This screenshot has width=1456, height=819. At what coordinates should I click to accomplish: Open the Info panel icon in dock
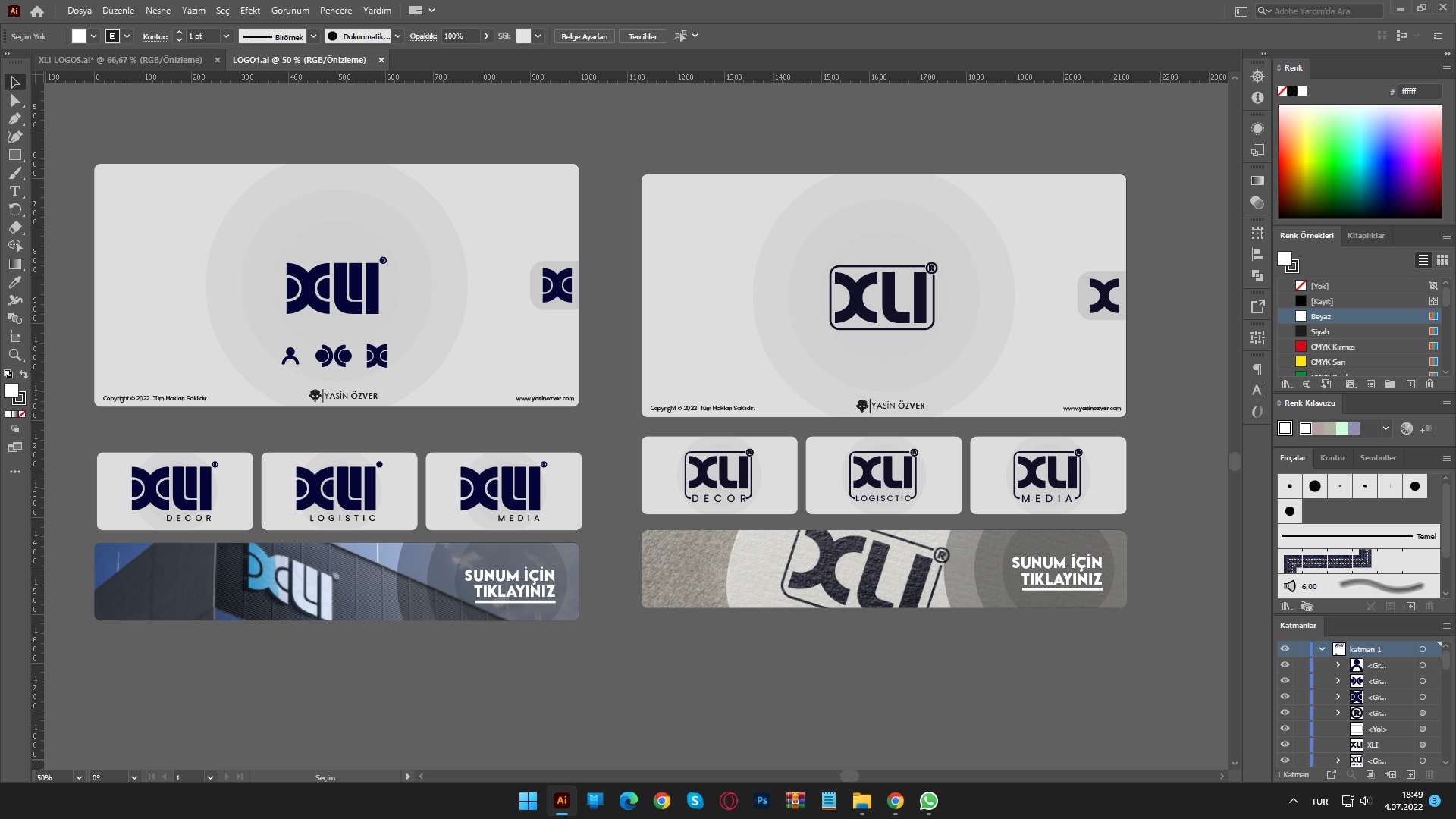pos(1257,98)
